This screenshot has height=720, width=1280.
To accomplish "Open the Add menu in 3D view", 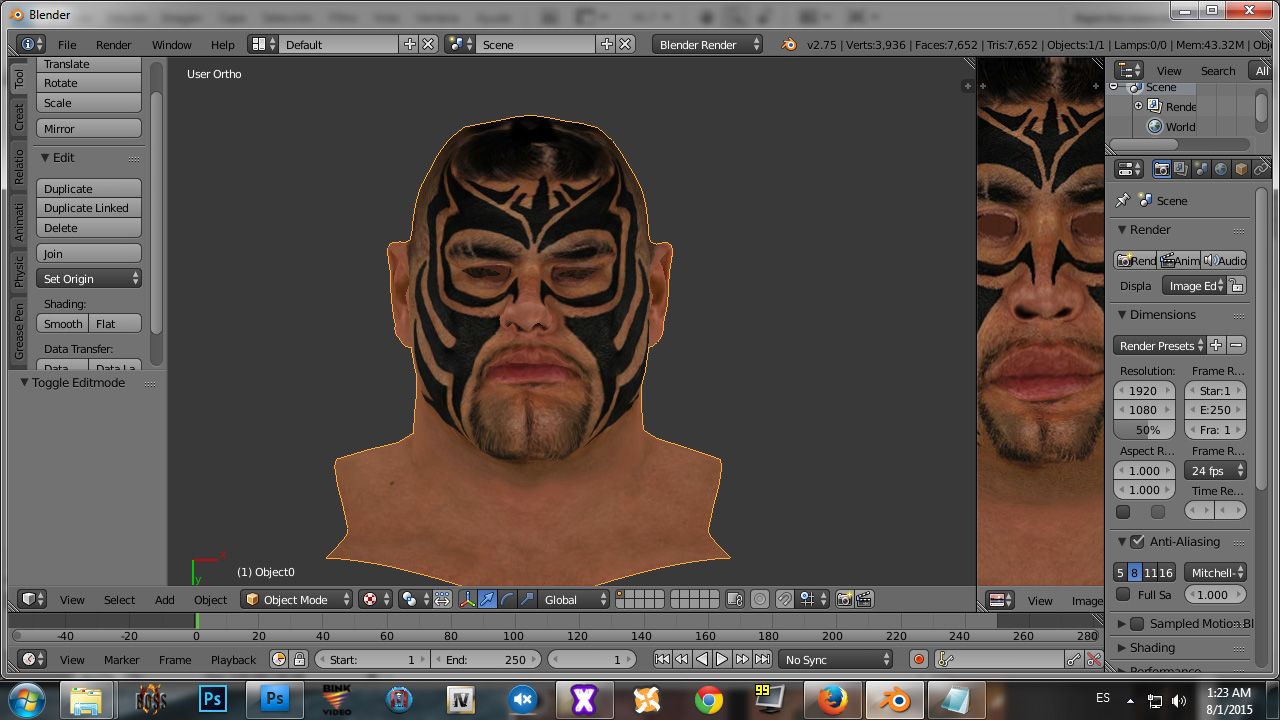I will pos(165,600).
